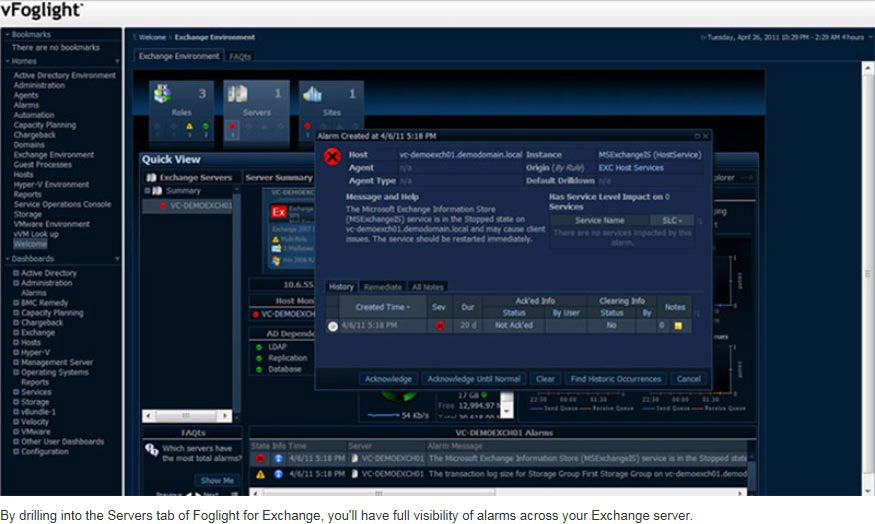The width and height of the screenshot is (875, 524).
Task: Click Find Historic Occurrences button
Action: (x=616, y=379)
